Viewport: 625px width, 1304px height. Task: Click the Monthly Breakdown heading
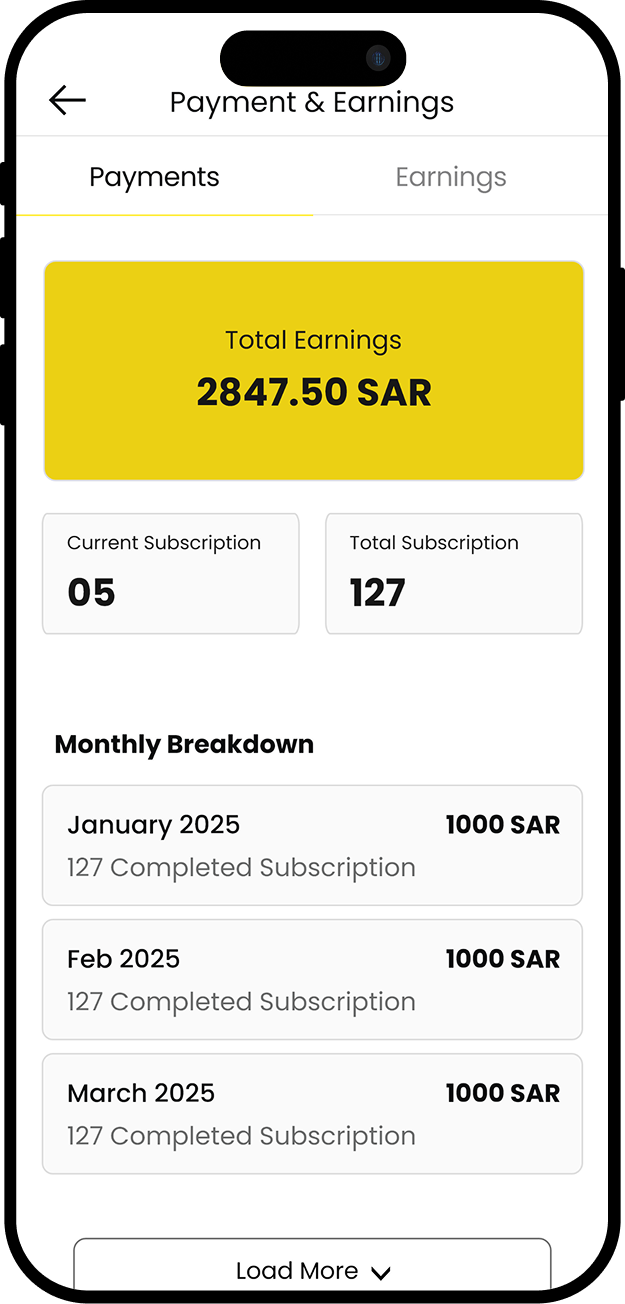click(x=184, y=745)
